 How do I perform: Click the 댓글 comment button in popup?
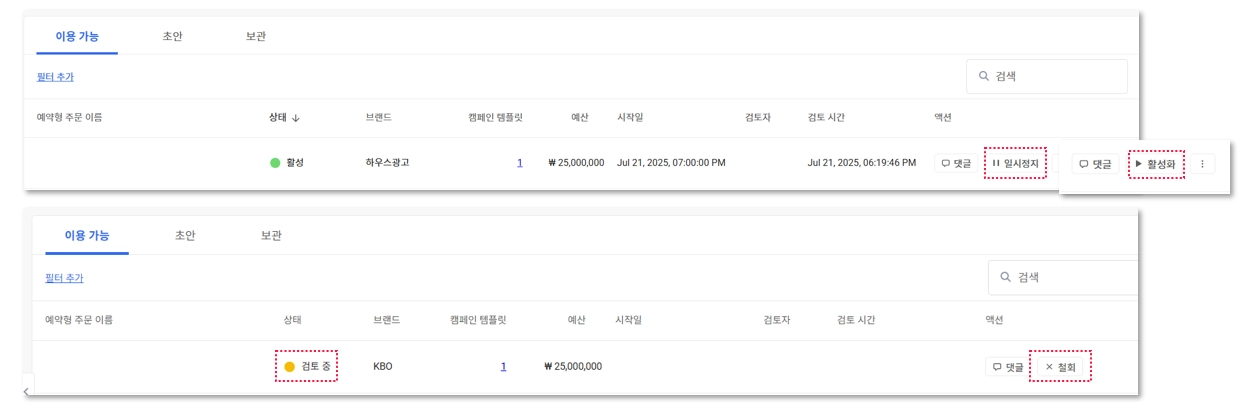pos(1095,163)
